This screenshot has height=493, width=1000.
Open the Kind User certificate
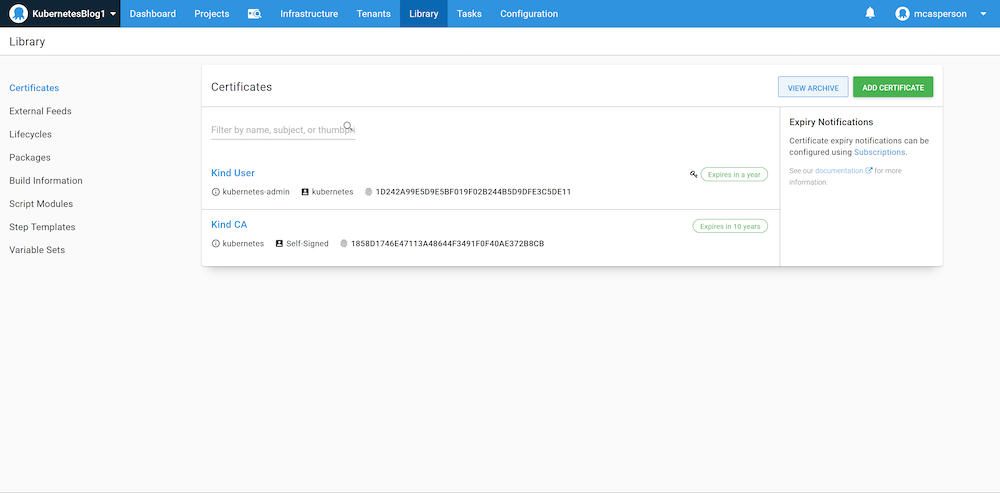tap(233, 173)
